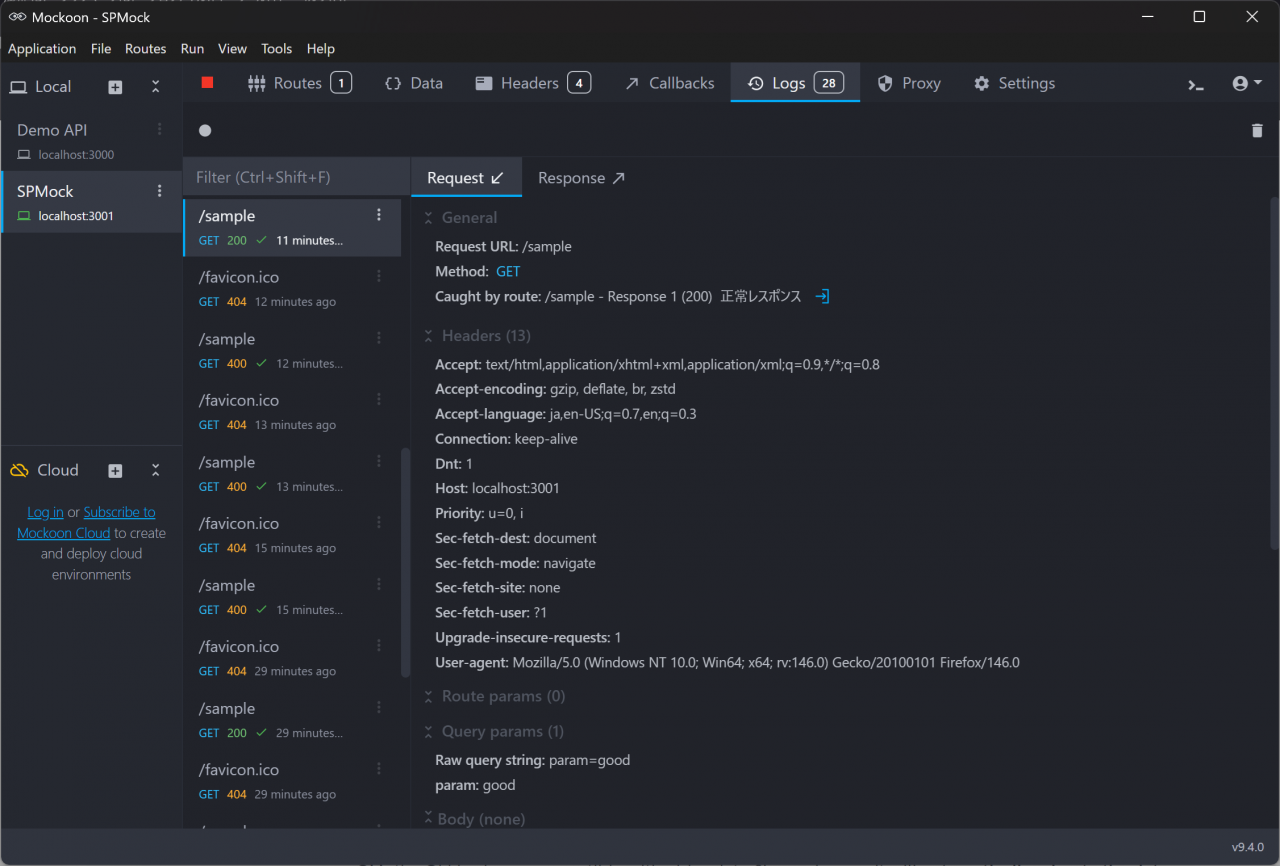Clear logs using the trash icon
The image size is (1280, 866).
coord(1257,131)
